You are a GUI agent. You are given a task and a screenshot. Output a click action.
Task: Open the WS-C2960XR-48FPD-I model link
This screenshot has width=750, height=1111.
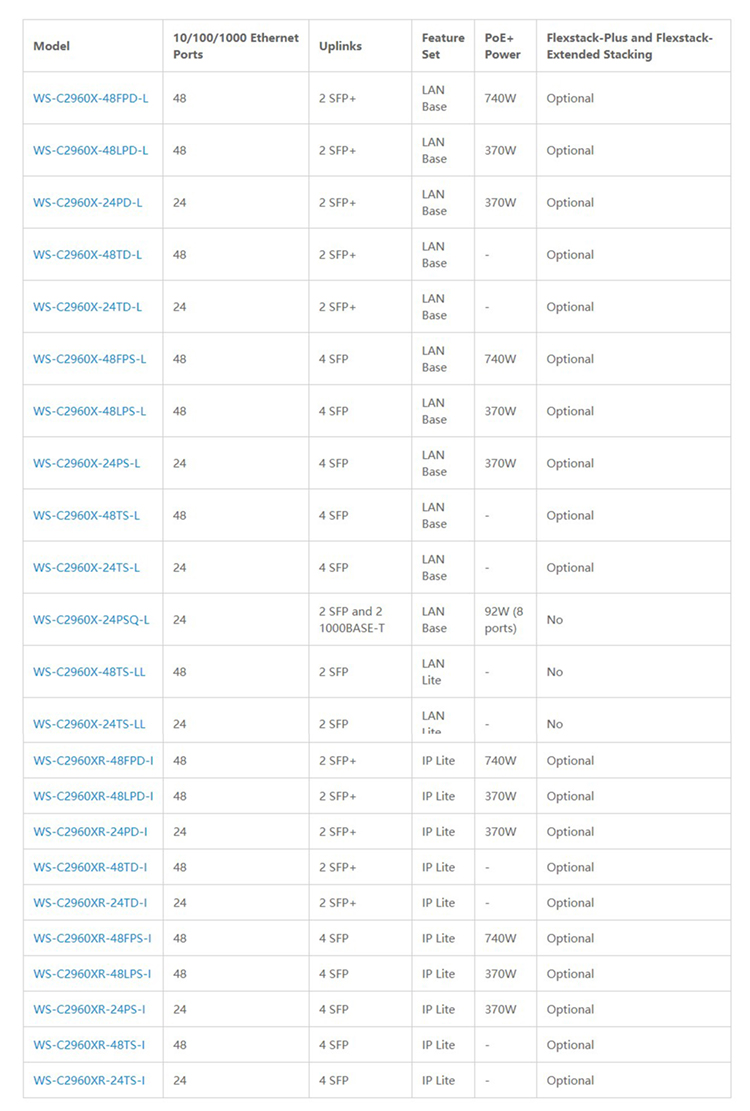click(93, 761)
